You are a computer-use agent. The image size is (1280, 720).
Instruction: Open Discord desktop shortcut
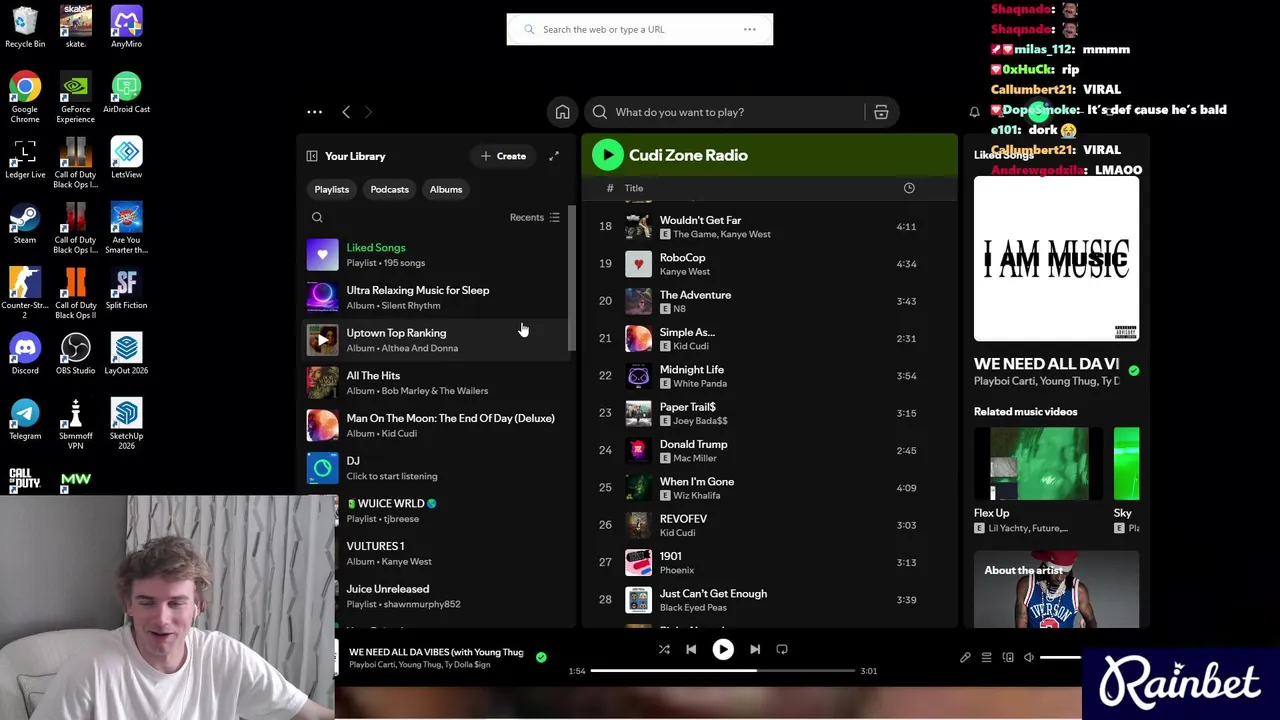(25, 354)
